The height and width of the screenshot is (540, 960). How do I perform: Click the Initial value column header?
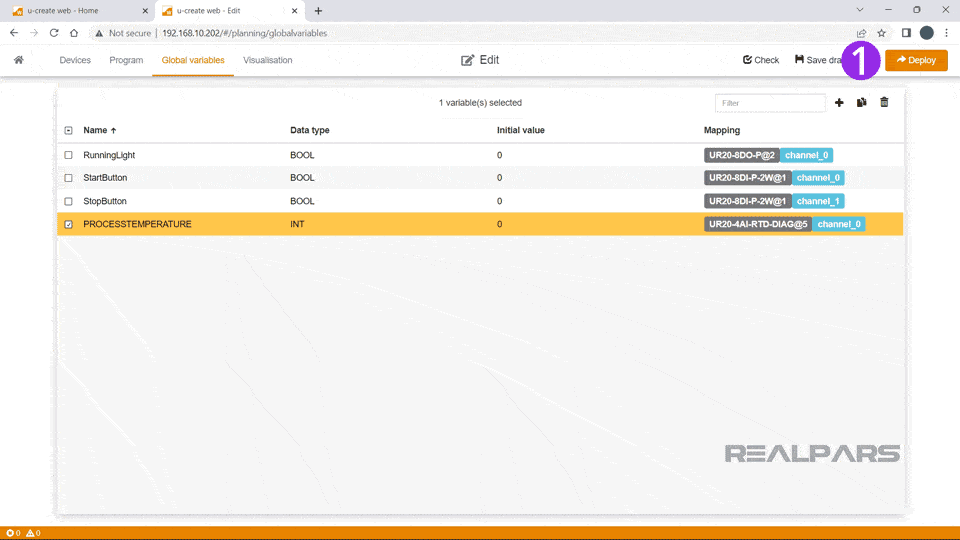(520, 130)
